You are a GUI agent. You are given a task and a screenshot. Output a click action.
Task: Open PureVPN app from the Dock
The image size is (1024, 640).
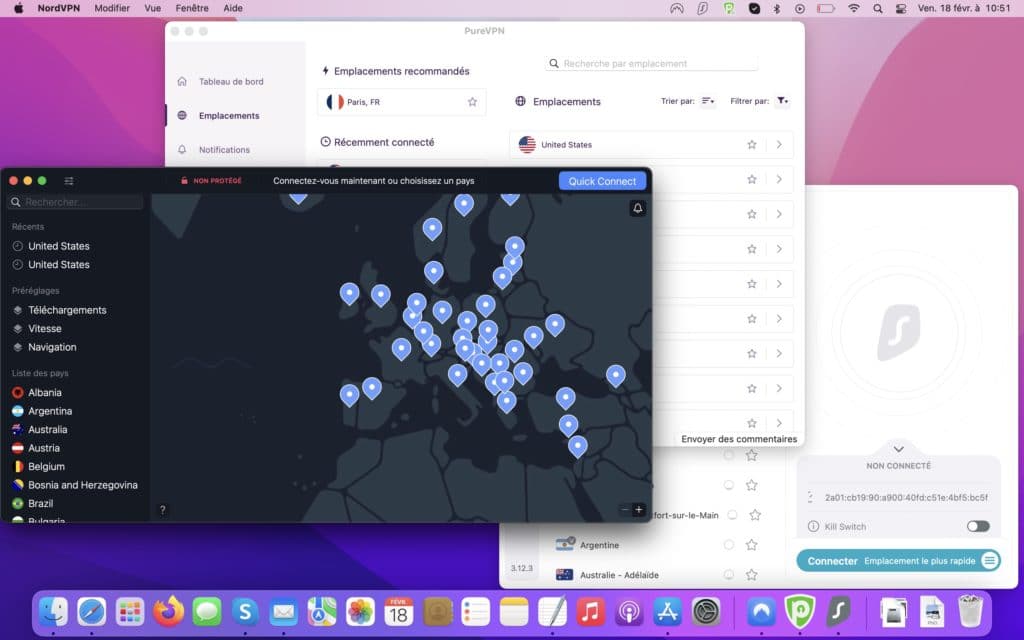(800, 612)
